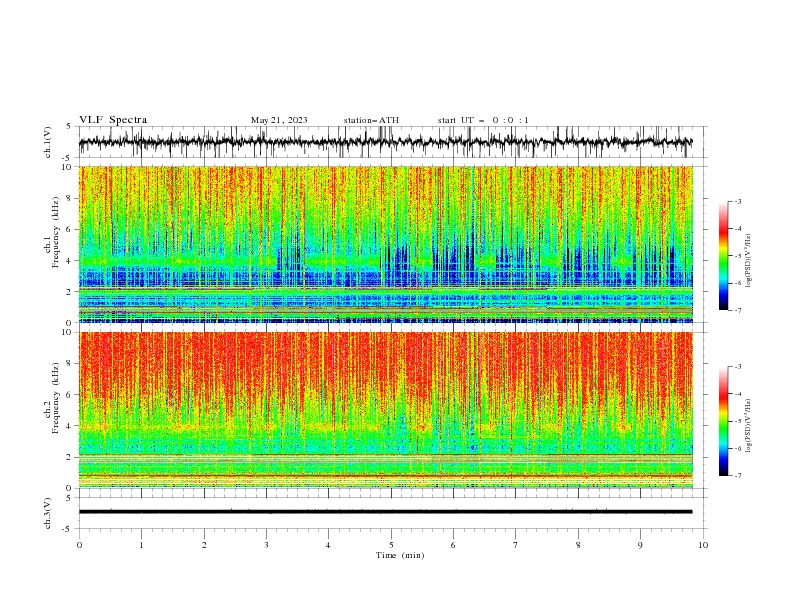Select the "start UT = 0:0:1" text

(483, 120)
